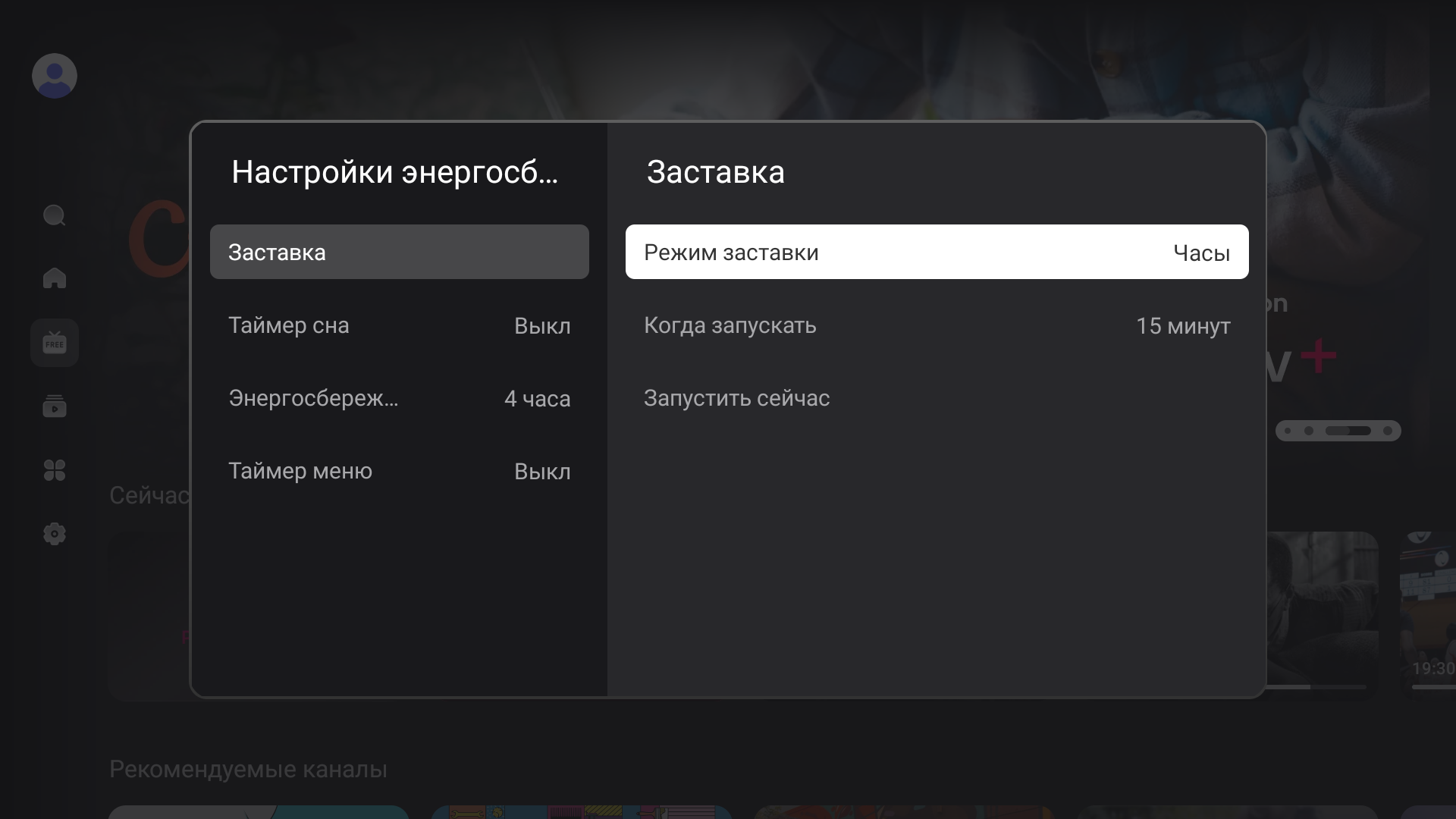Toggle Таймер меню Выкл option

[399, 471]
